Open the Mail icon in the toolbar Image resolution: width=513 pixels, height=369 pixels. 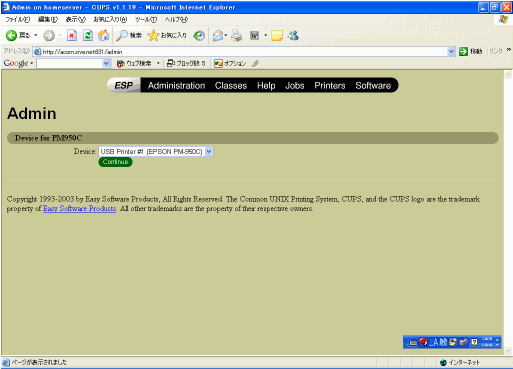[218, 35]
